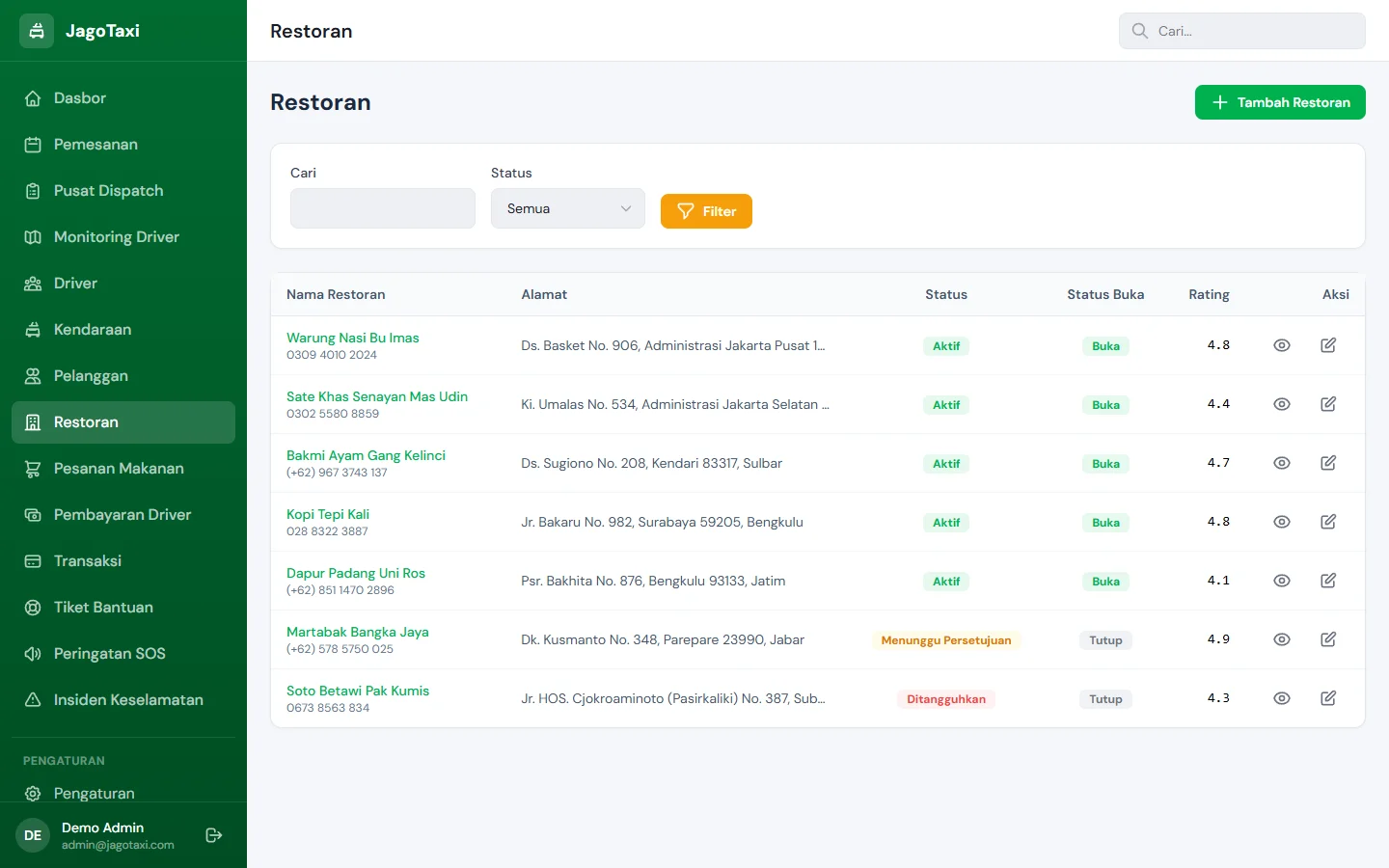
Task: Edit Dapur Padang Uni Ros entry
Action: pos(1328,581)
